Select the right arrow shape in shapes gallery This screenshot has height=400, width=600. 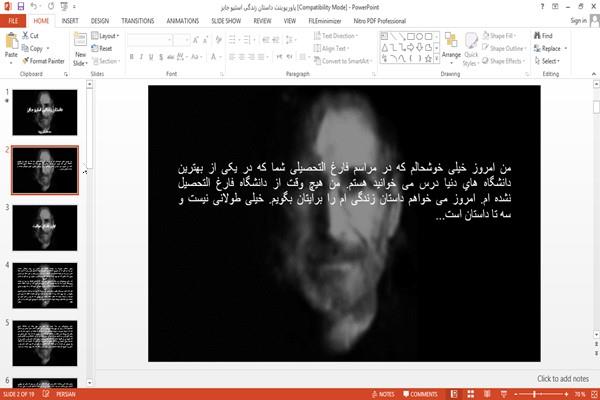click(x=411, y=47)
